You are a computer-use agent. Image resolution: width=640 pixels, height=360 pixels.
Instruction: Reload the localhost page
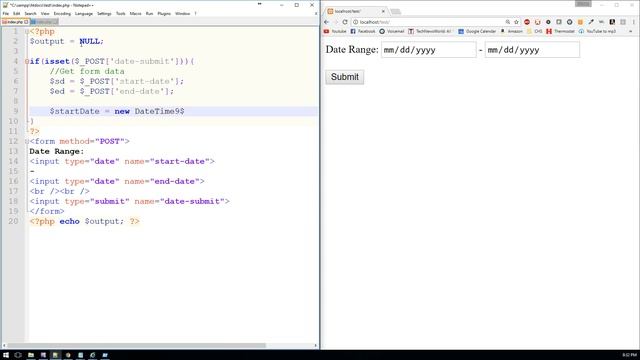(x=345, y=22)
